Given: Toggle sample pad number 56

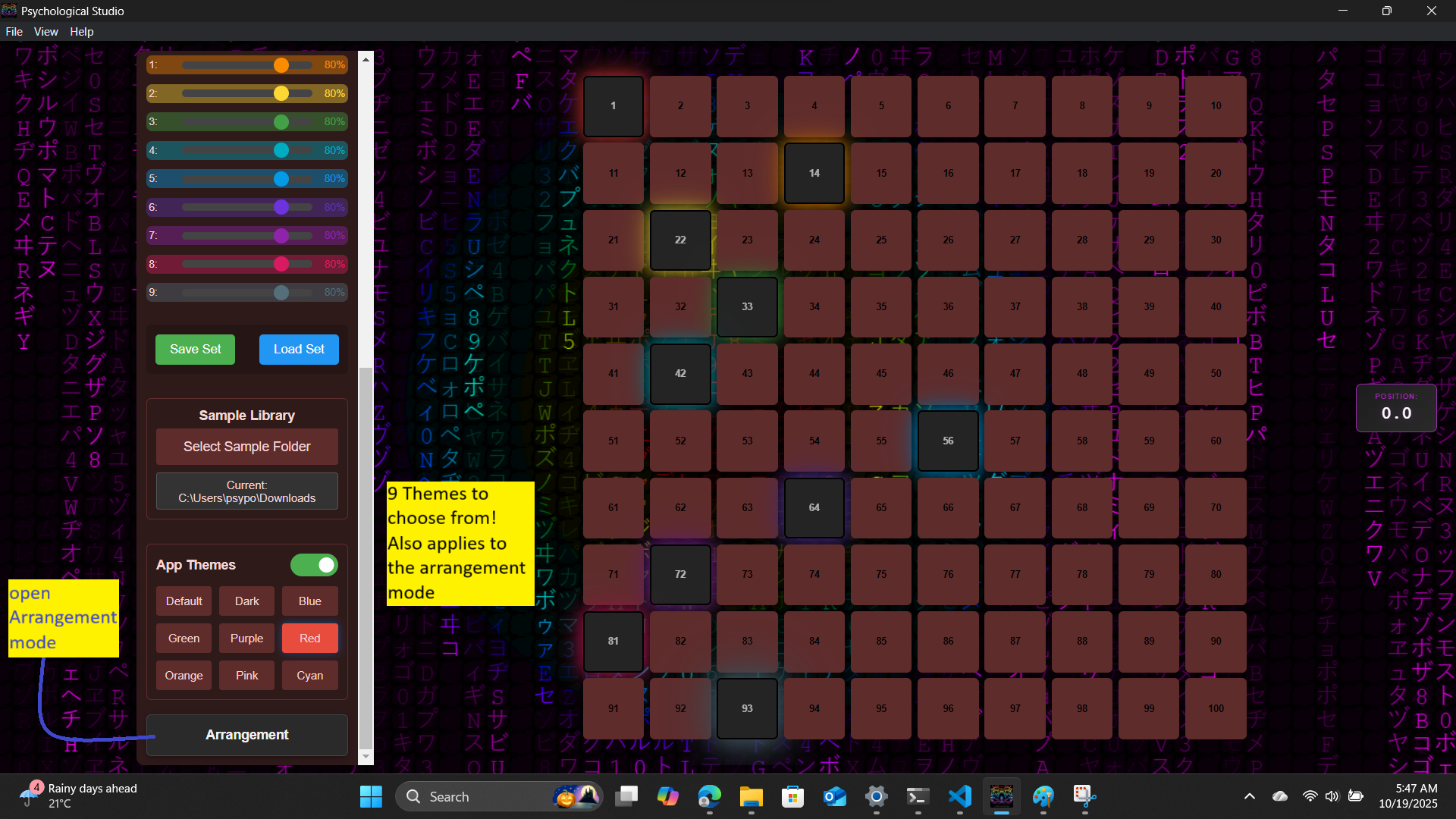Looking at the screenshot, I should 948,441.
